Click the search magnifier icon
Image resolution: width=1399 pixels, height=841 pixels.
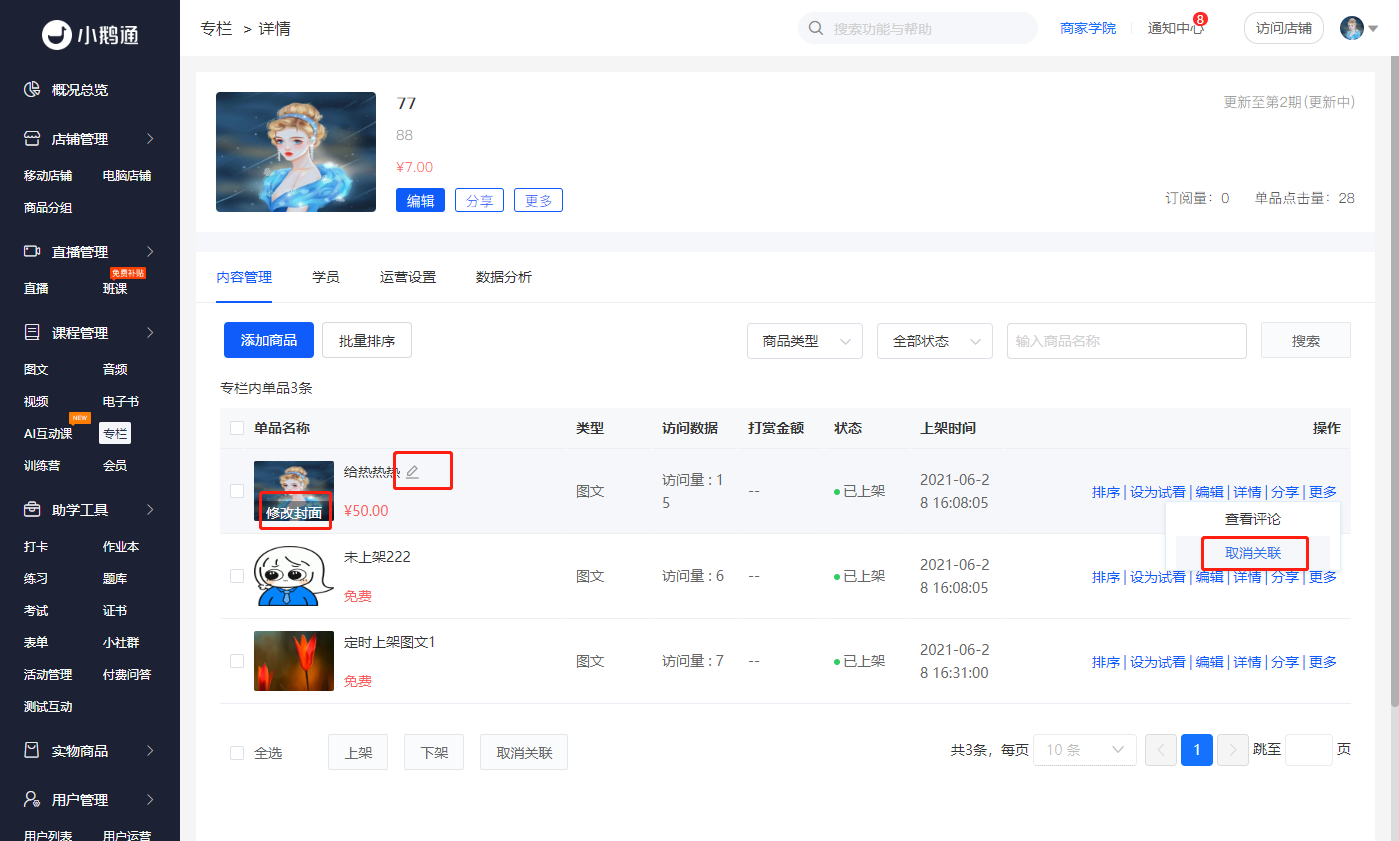coord(816,28)
